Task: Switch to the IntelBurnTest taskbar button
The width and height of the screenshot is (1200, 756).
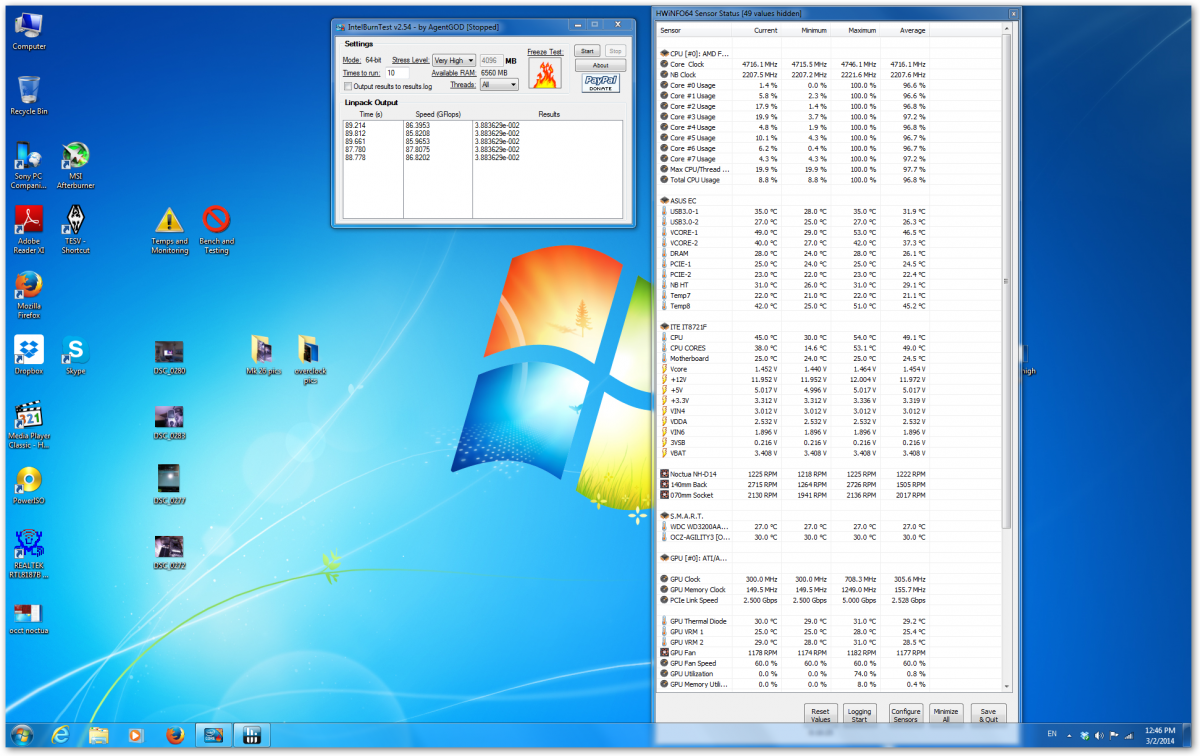Action: [x=213, y=736]
